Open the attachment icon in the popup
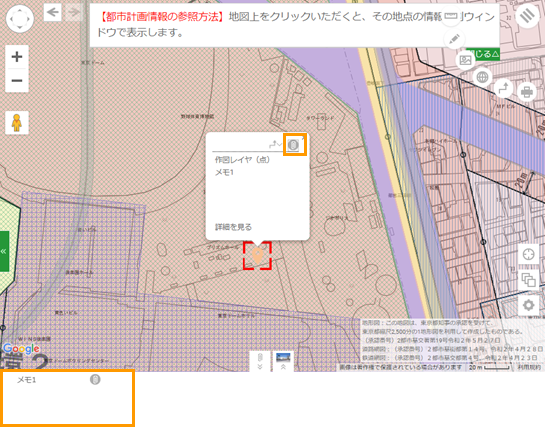The width and height of the screenshot is (545, 446). point(294,145)
